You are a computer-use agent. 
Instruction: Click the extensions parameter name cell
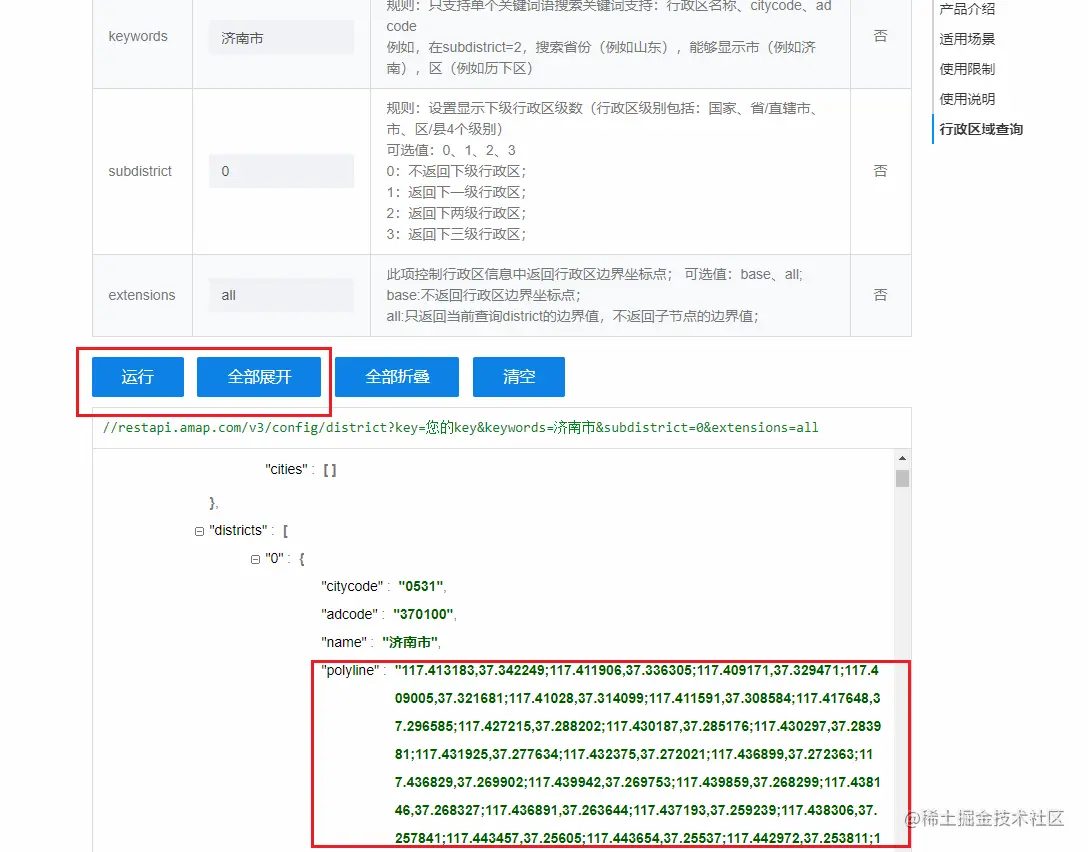coord(142,296)
